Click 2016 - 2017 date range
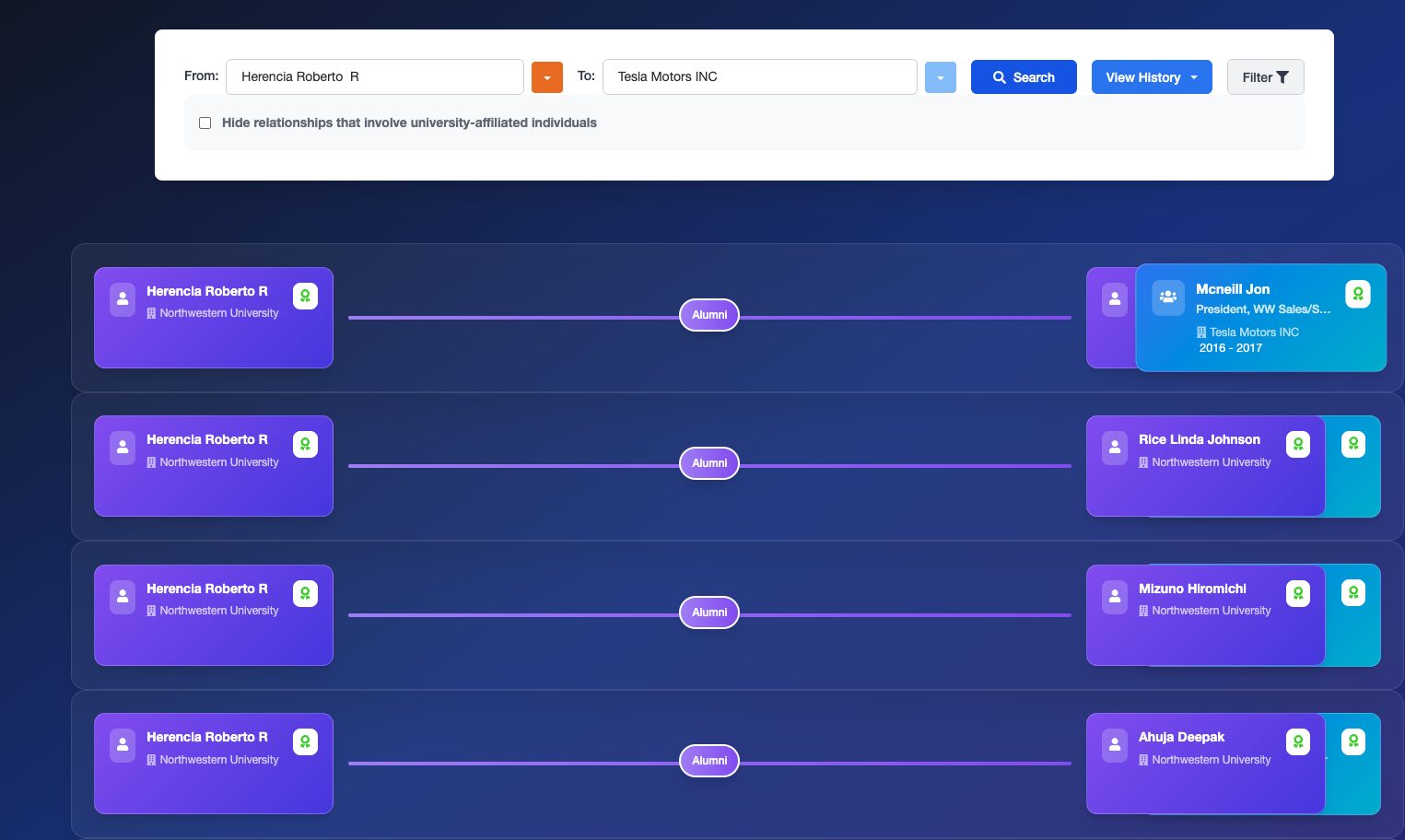Viewport: 1405px width, 840px height. click(x=1231, y=348)
